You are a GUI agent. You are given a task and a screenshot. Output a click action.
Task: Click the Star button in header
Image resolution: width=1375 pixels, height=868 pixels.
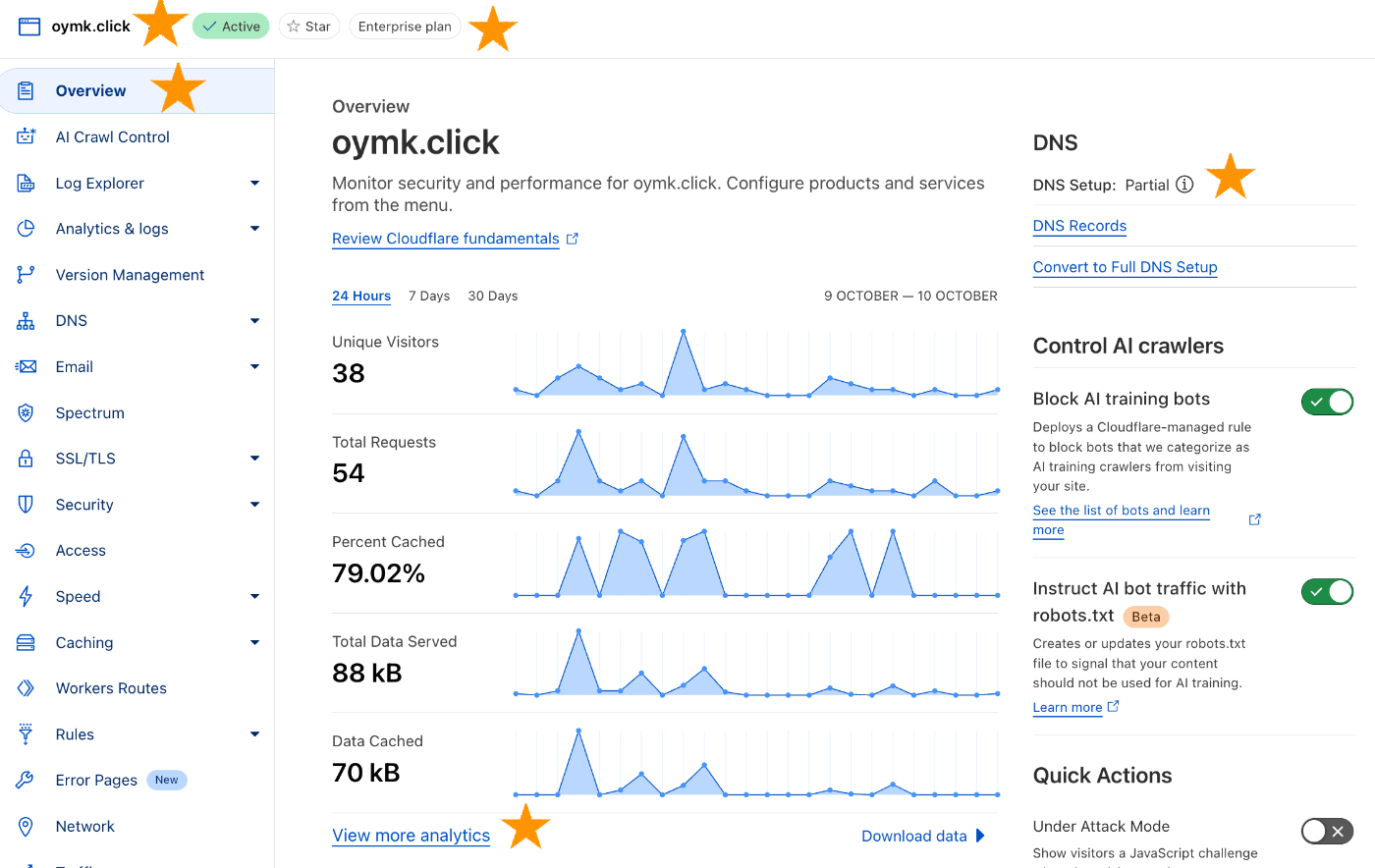point(309,27)
